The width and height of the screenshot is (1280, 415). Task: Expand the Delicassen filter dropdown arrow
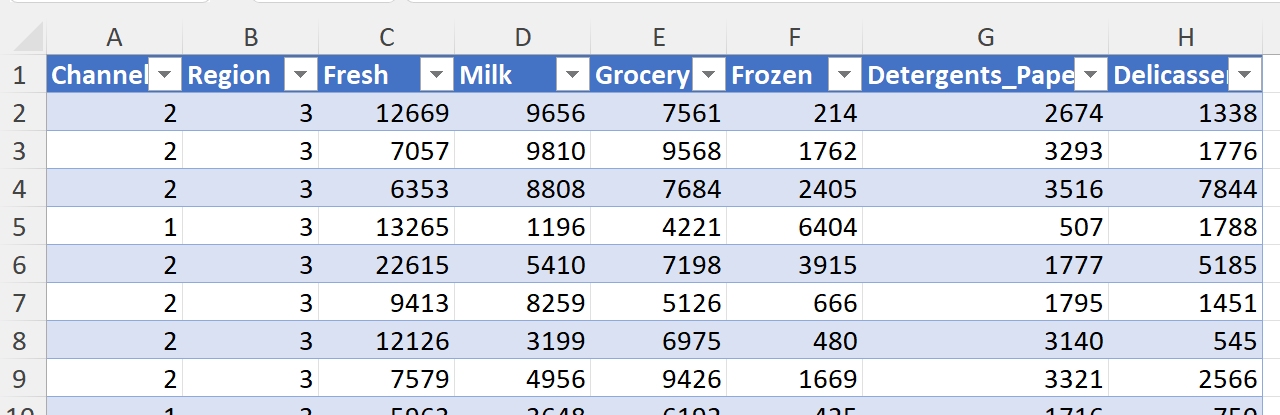(x=1245, y=76)
